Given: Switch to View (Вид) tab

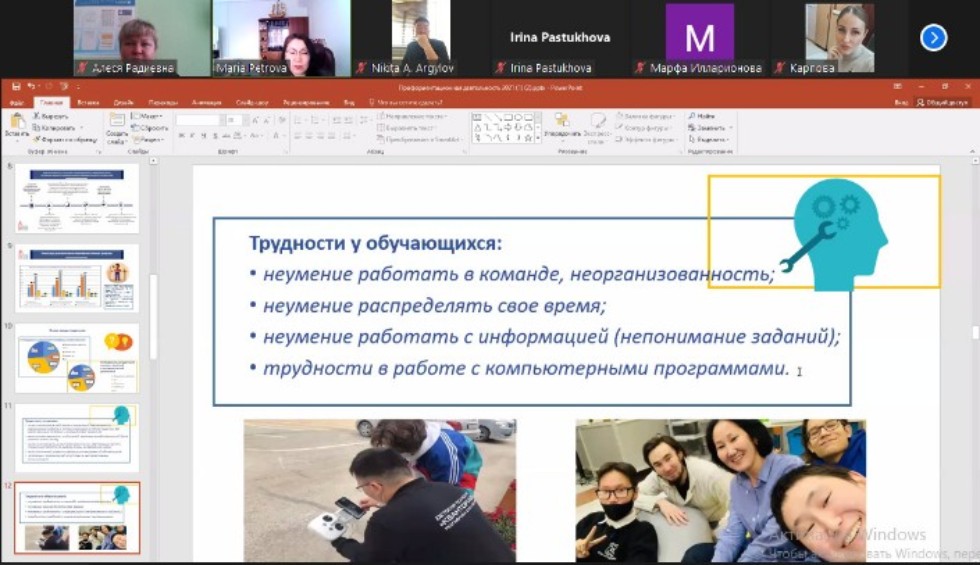Looking at the screenshot, I should click(349, 102).
